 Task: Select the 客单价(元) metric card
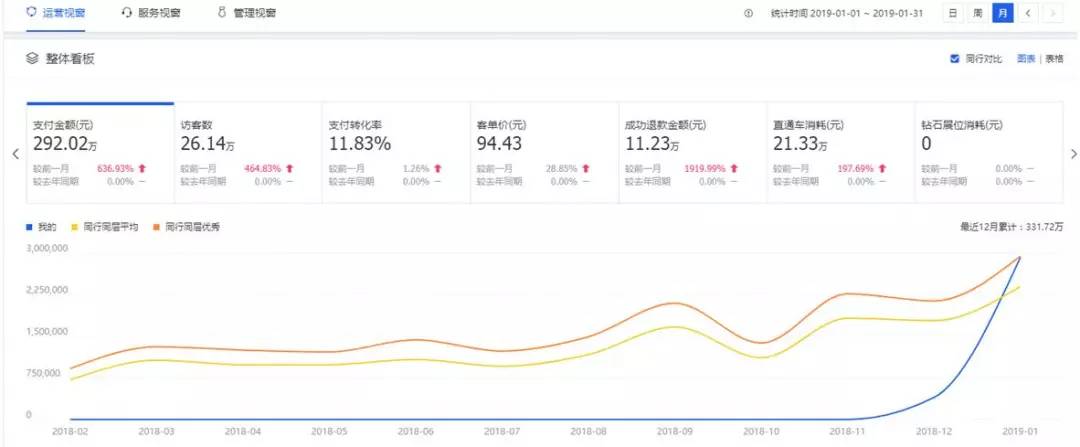coord(544,153)
